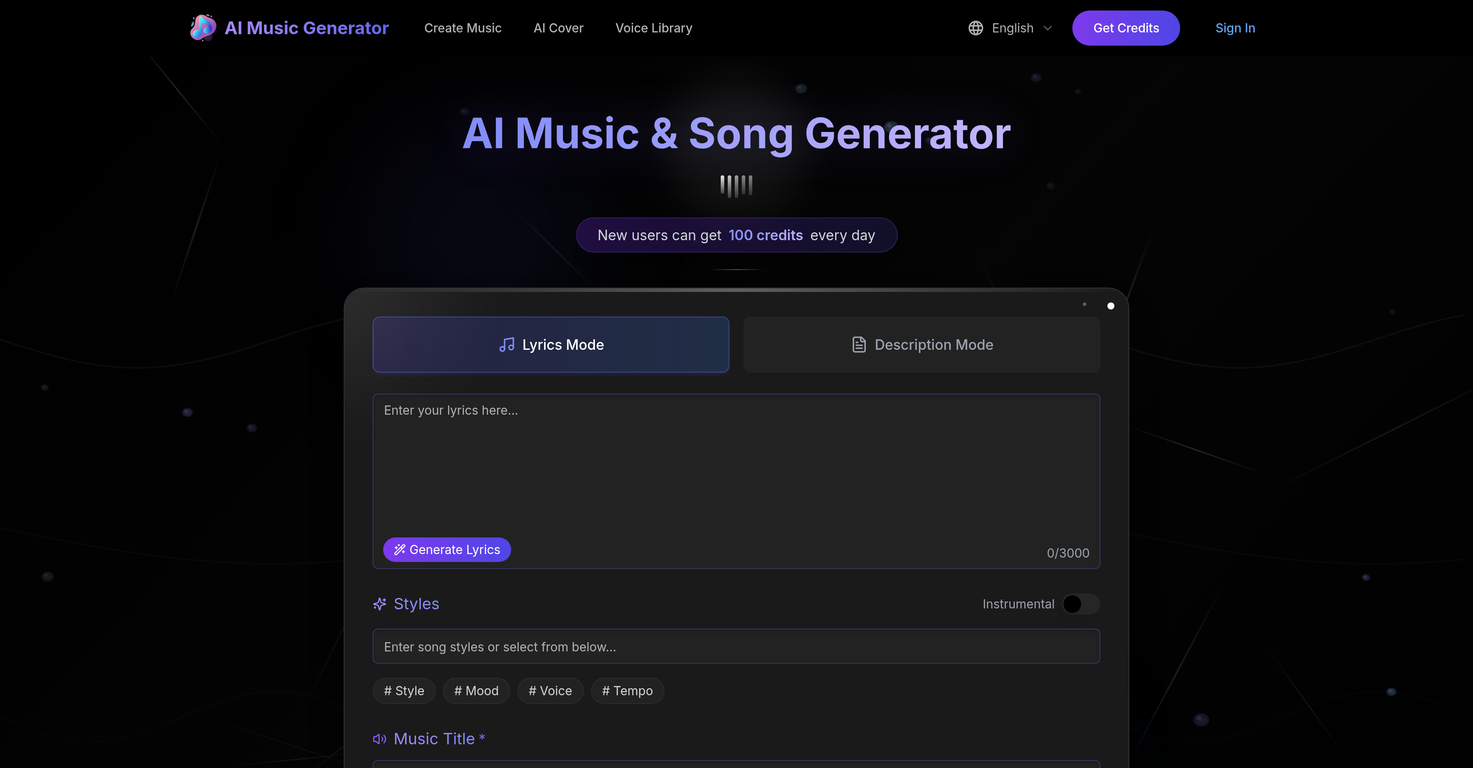
Task: Click the AI Music Generator logo icon
Action: tap(202, 27)
